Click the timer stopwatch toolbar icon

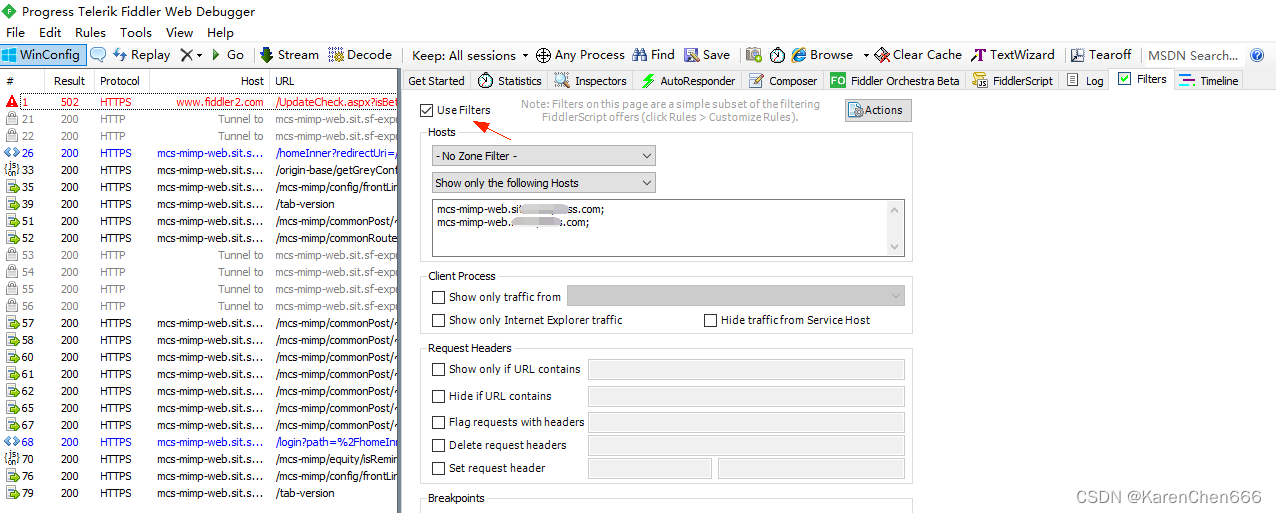point(777,55)
